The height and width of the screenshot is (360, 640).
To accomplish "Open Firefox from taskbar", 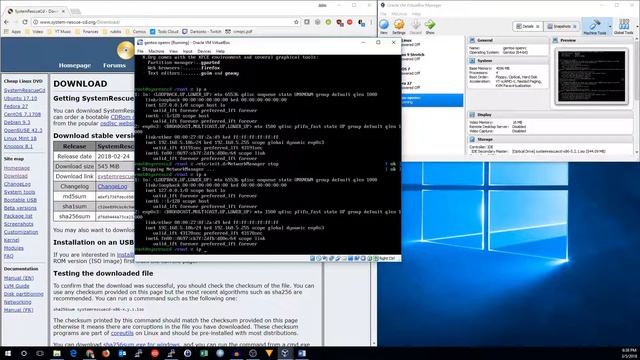I will pos(106,353).
